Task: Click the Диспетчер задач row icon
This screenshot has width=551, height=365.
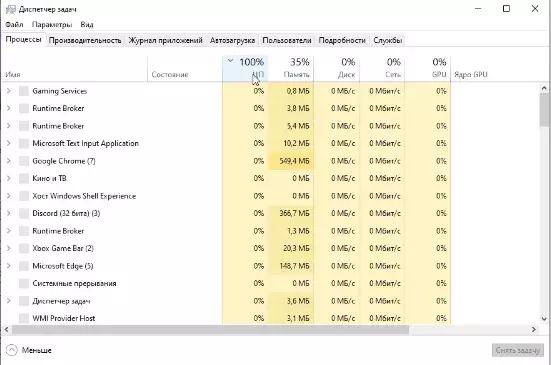Action: [x=24, y=301]
